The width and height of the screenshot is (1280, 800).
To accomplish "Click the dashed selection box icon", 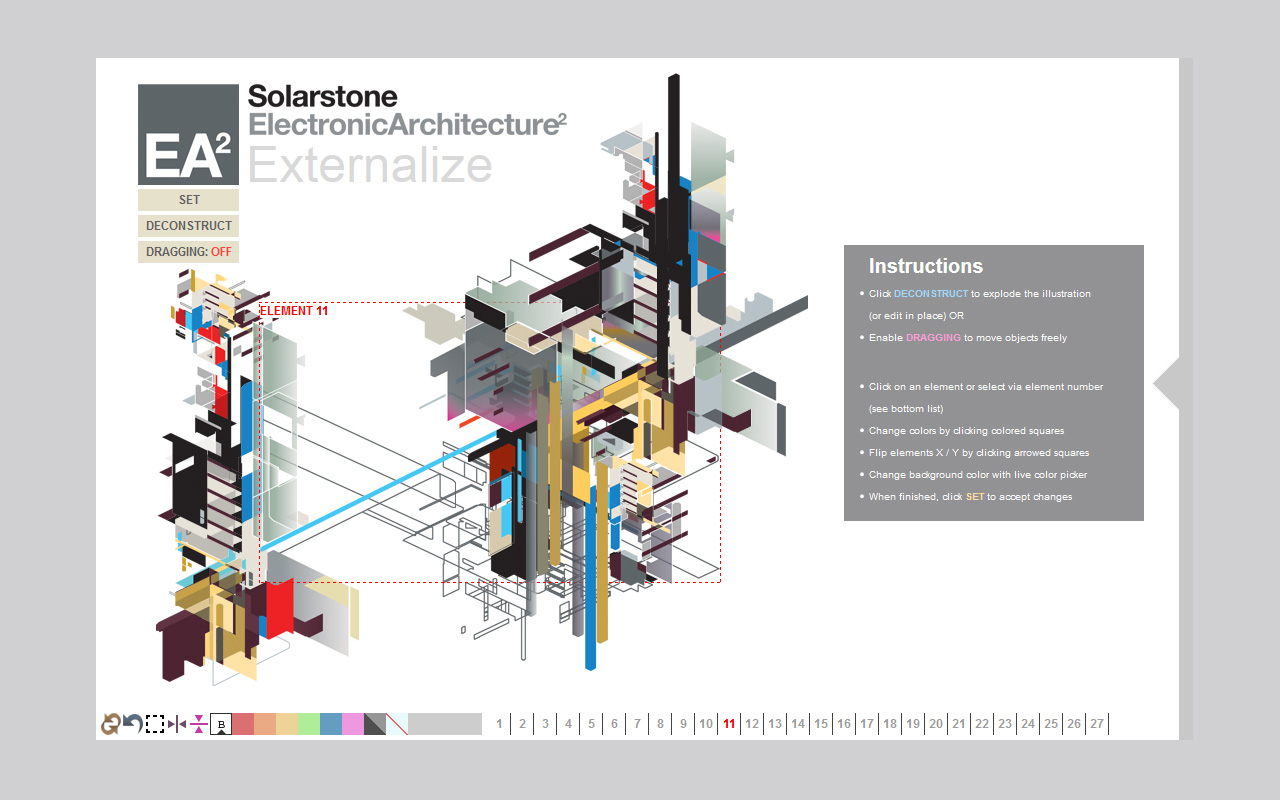I will pyautogui.click(x=155, y=724).
